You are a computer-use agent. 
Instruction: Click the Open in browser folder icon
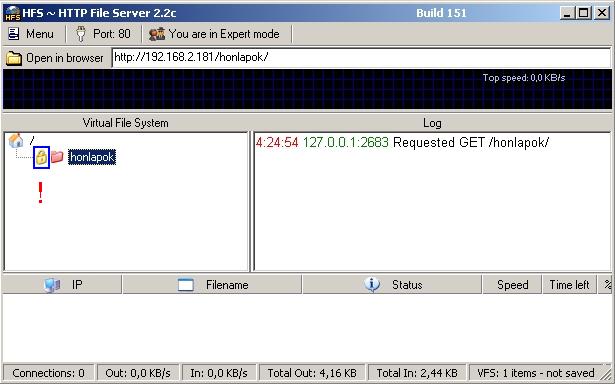14,58
